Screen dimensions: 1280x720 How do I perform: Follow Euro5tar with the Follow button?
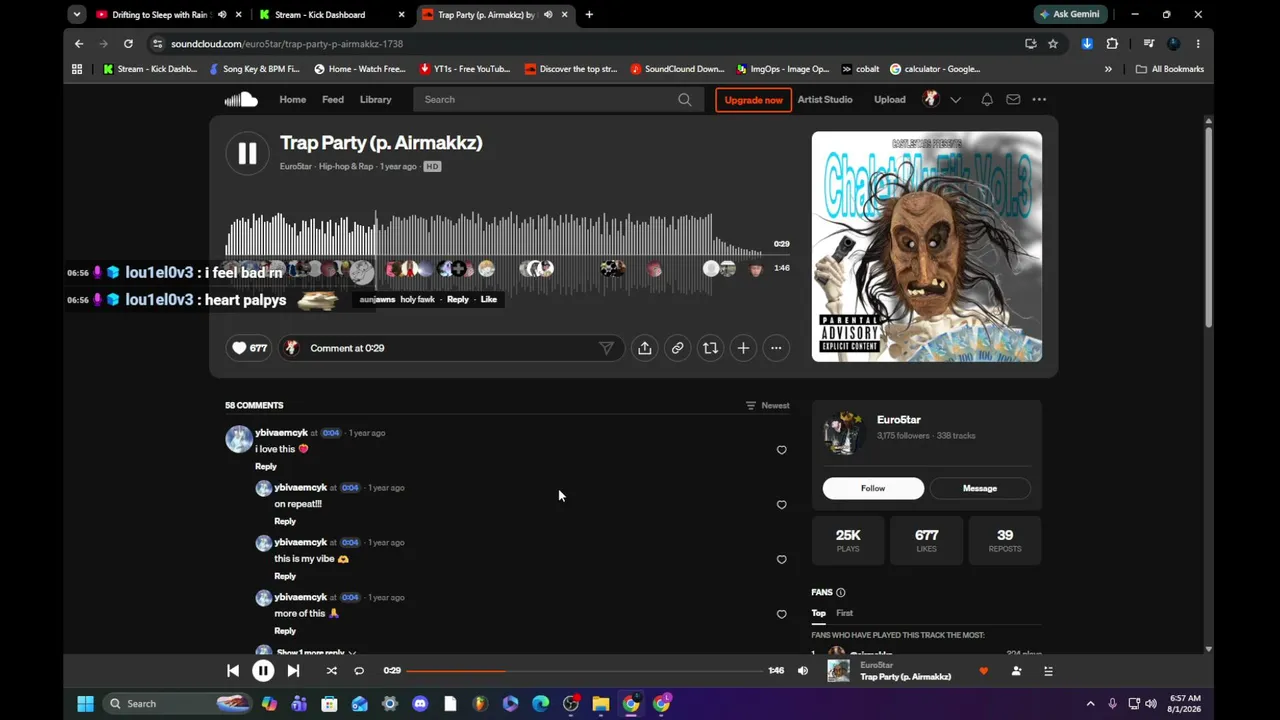(x=873, y=488)
